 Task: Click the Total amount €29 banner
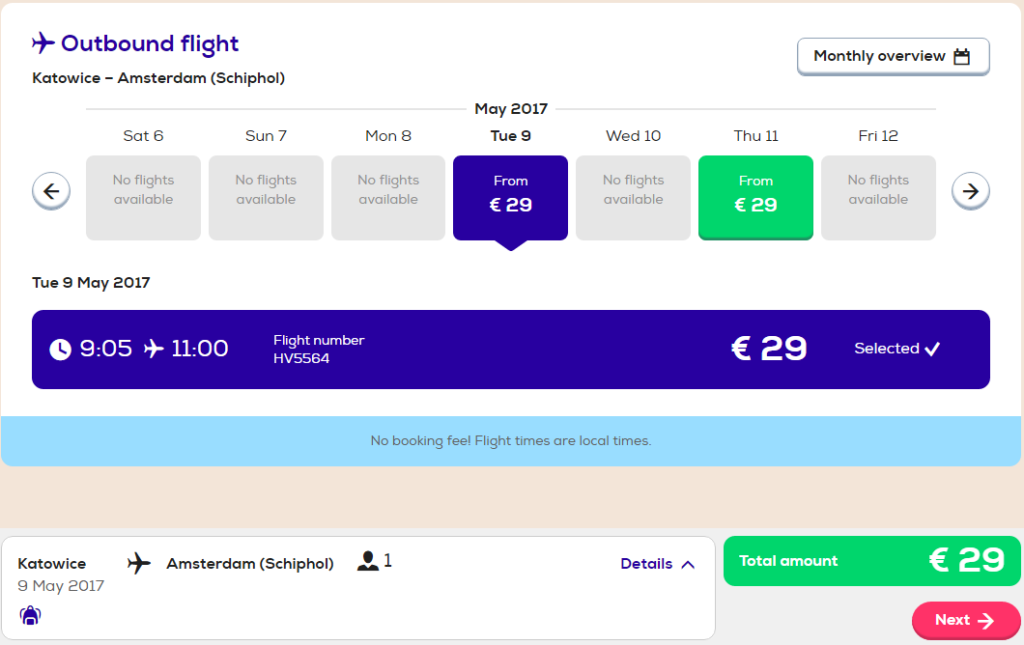coord(872,561)
